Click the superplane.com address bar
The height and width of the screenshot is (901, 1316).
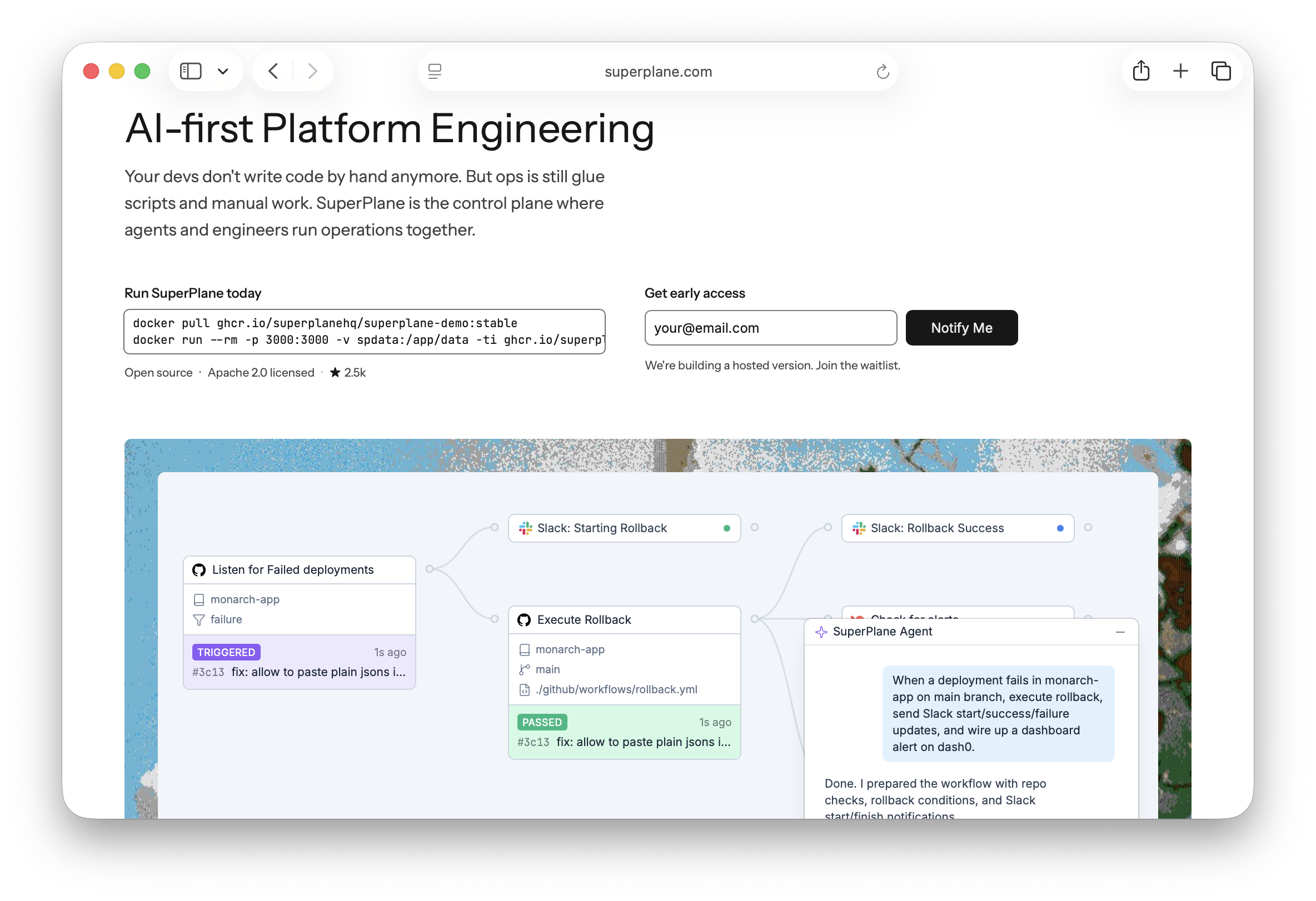[658, 72]
